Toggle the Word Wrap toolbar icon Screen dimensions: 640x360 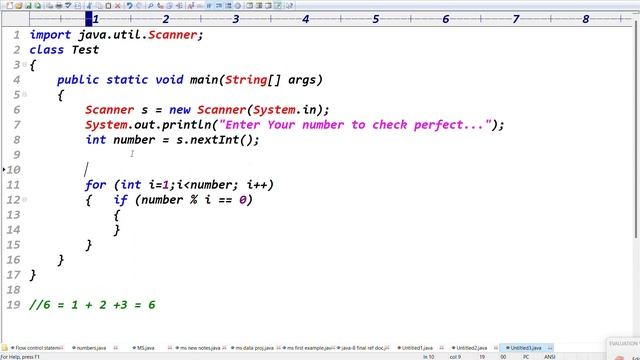(209, 6)
